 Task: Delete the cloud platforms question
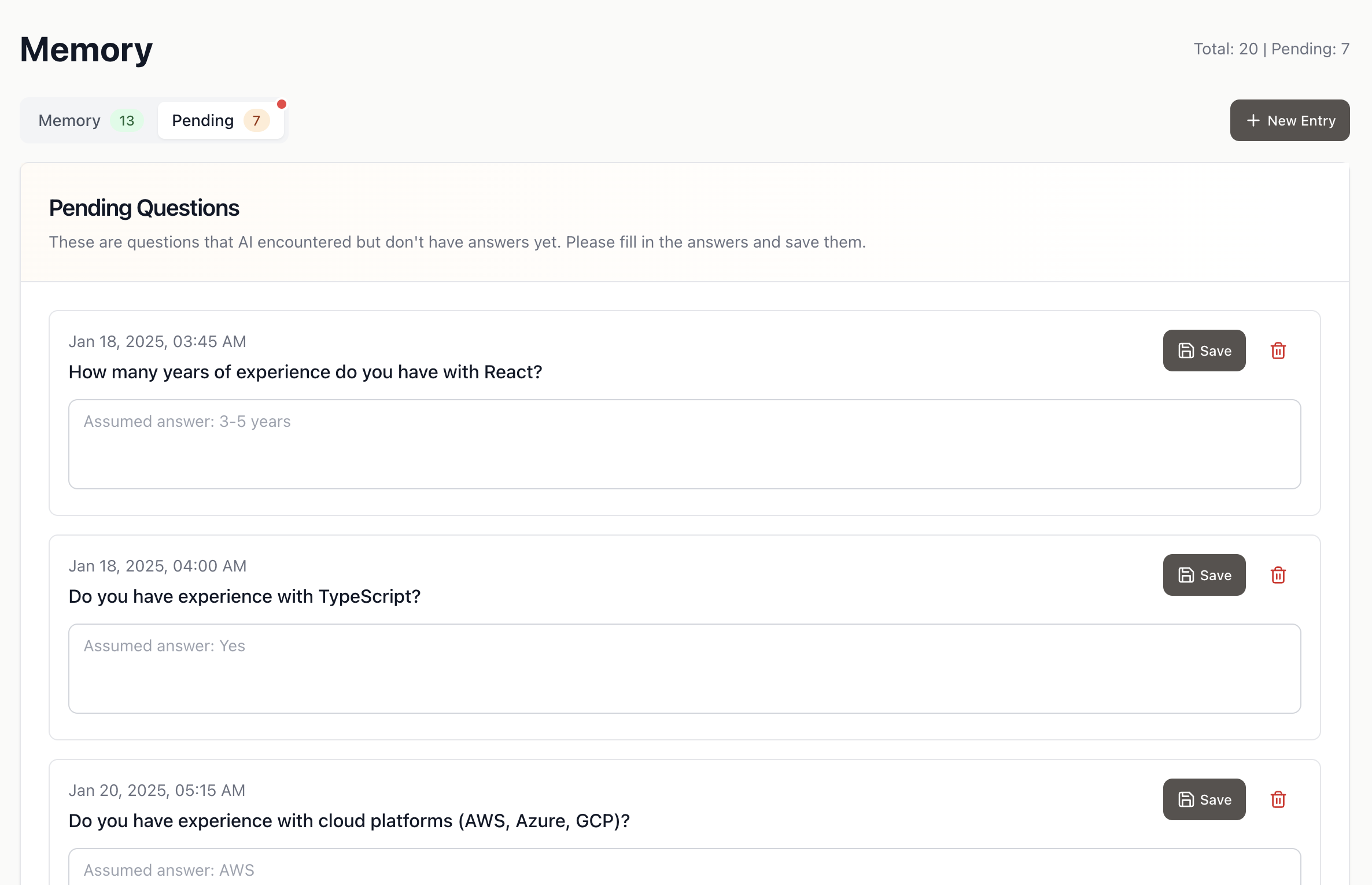(1278, 799)
